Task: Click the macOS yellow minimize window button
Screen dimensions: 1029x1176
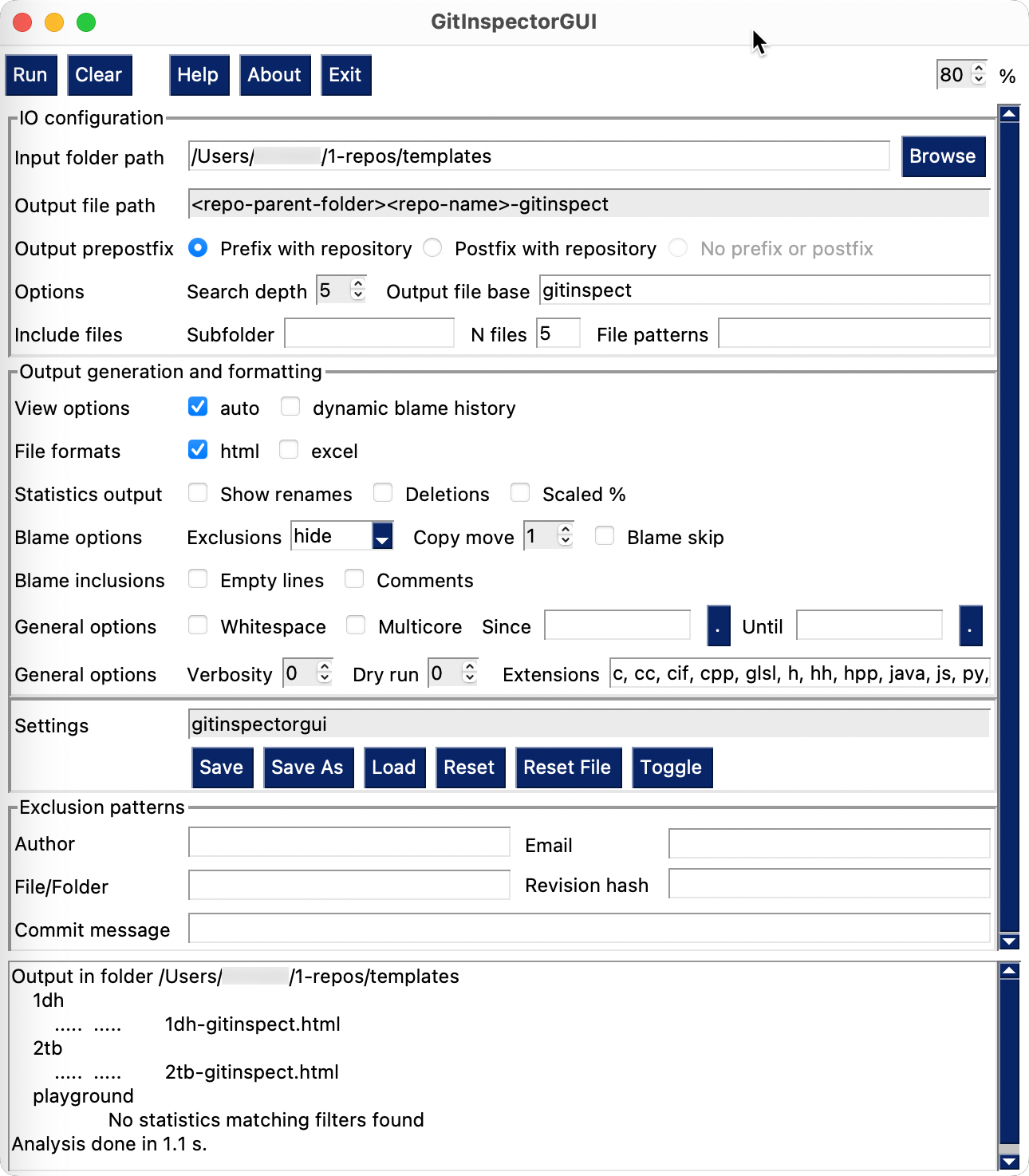Action: click(54, 22)
